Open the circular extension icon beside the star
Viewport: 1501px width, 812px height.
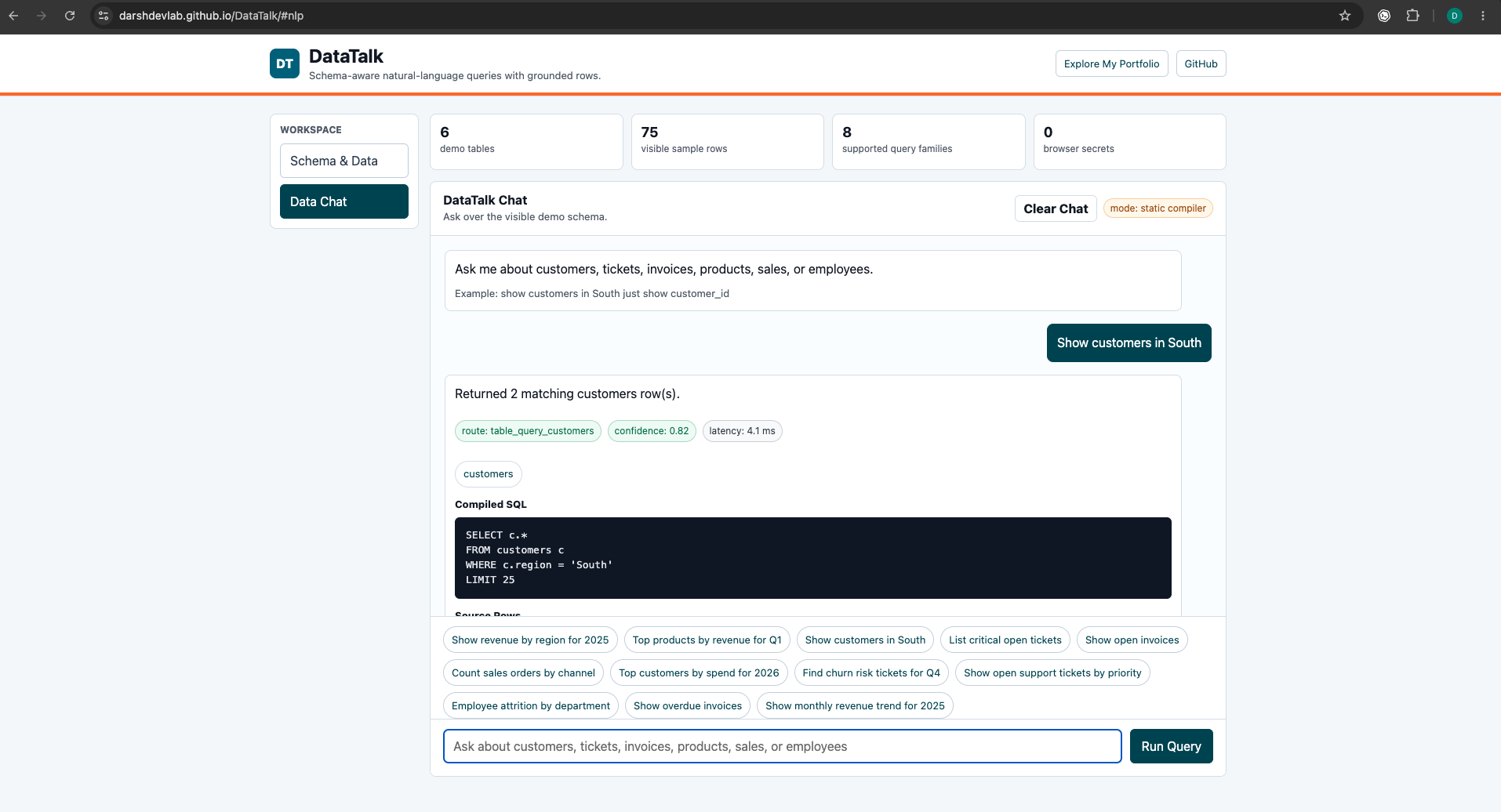[x=1384, y=16]
